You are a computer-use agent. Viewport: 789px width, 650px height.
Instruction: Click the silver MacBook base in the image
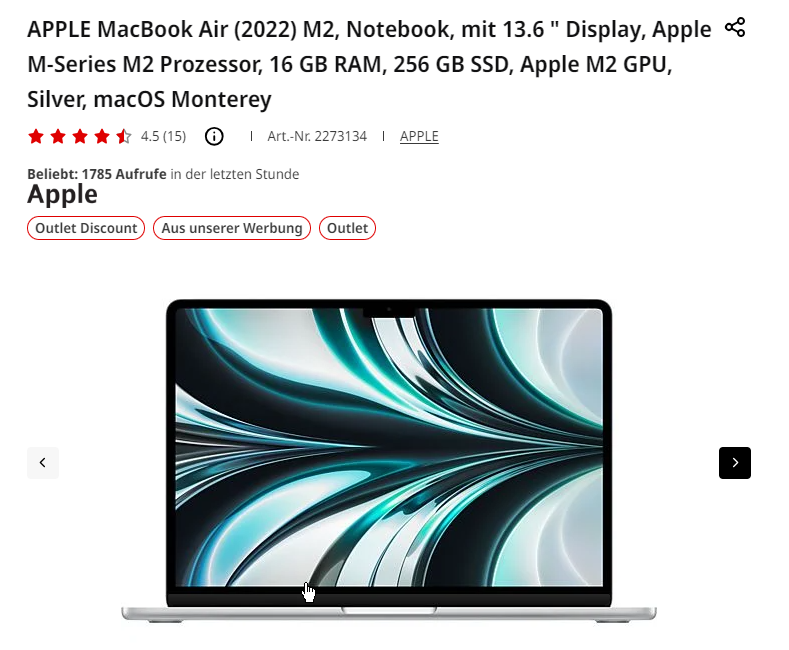pyautogui.click(x=389, y=614)
